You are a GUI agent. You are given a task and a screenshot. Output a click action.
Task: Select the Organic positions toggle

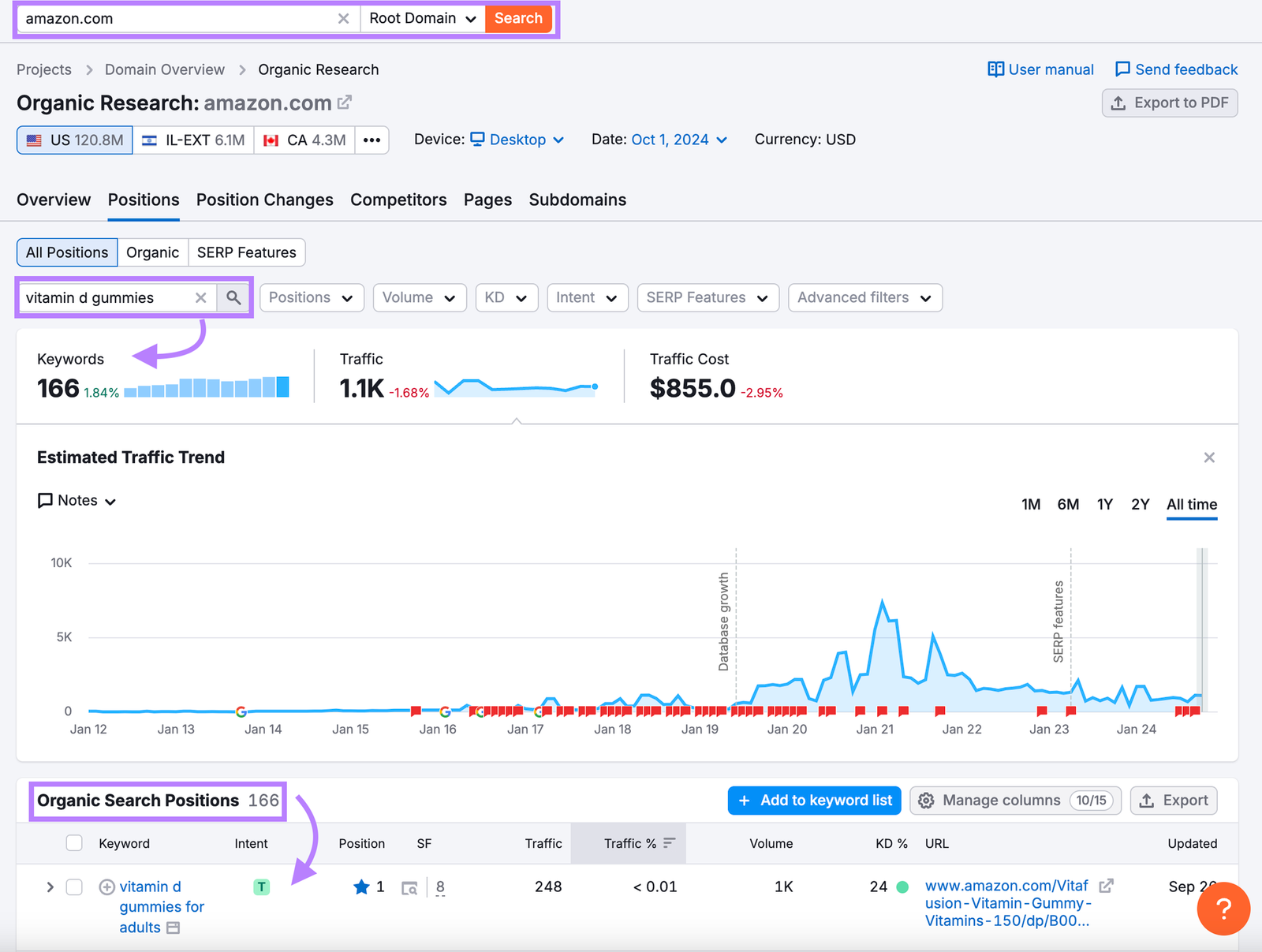coord(152,252)
